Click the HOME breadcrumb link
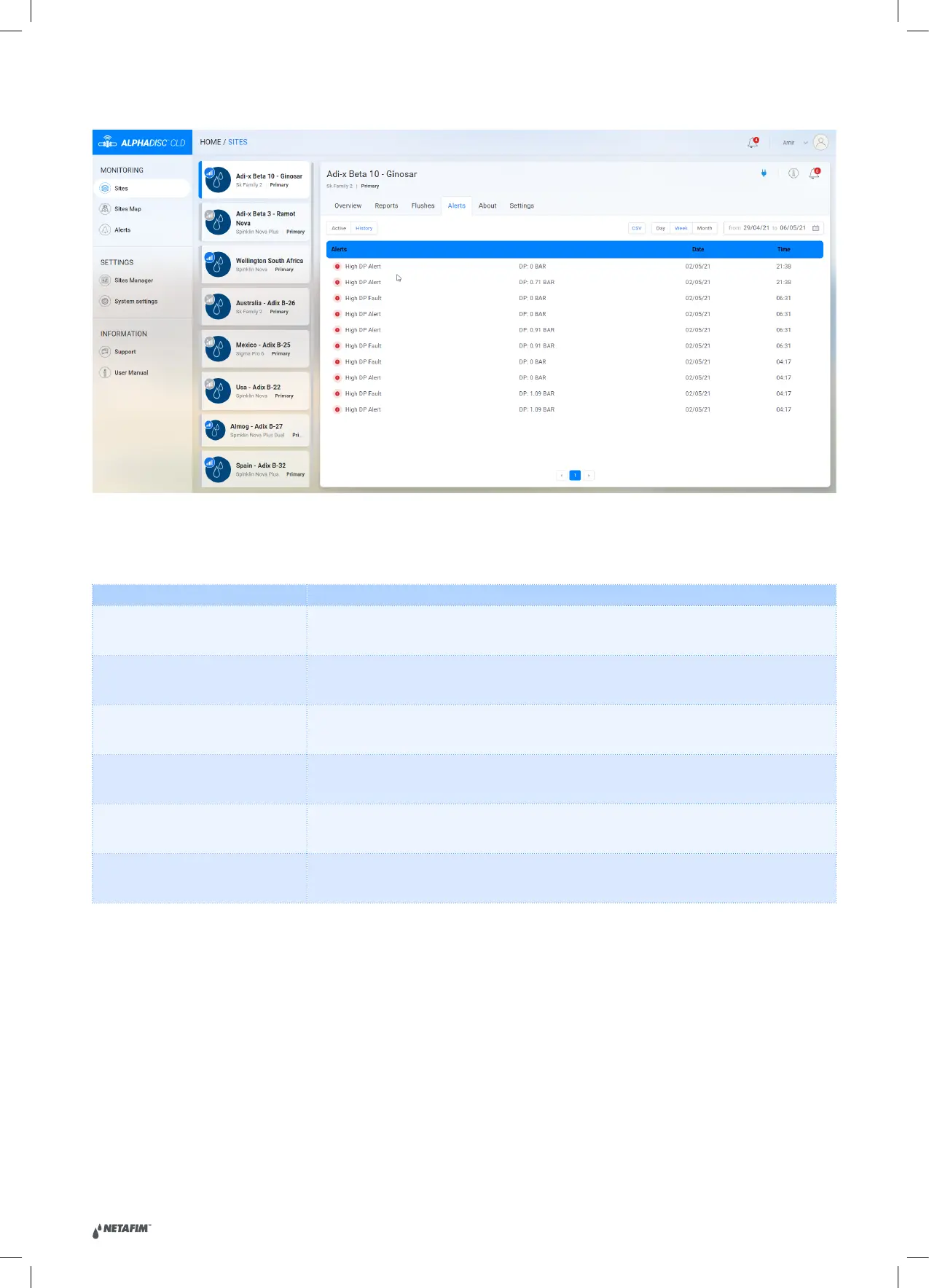 (210, 142)
